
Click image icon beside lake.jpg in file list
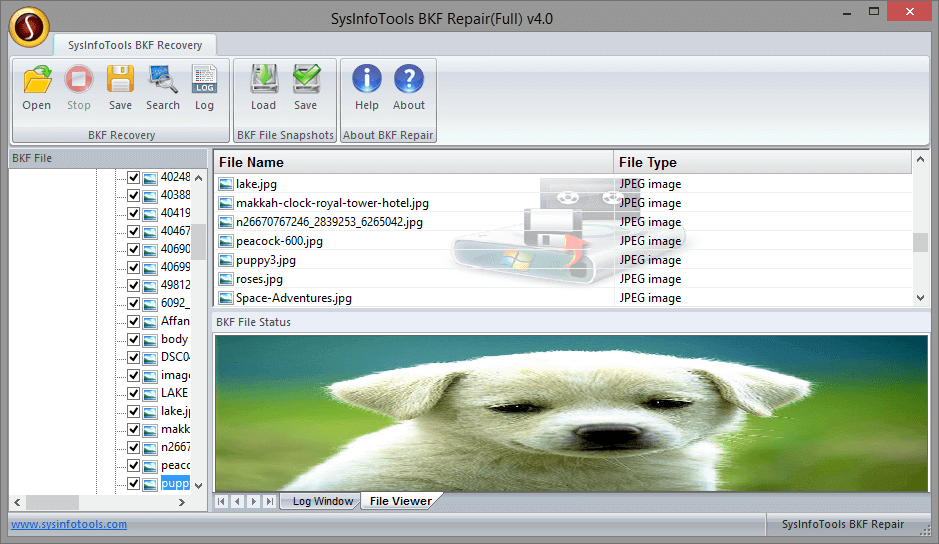226,185
